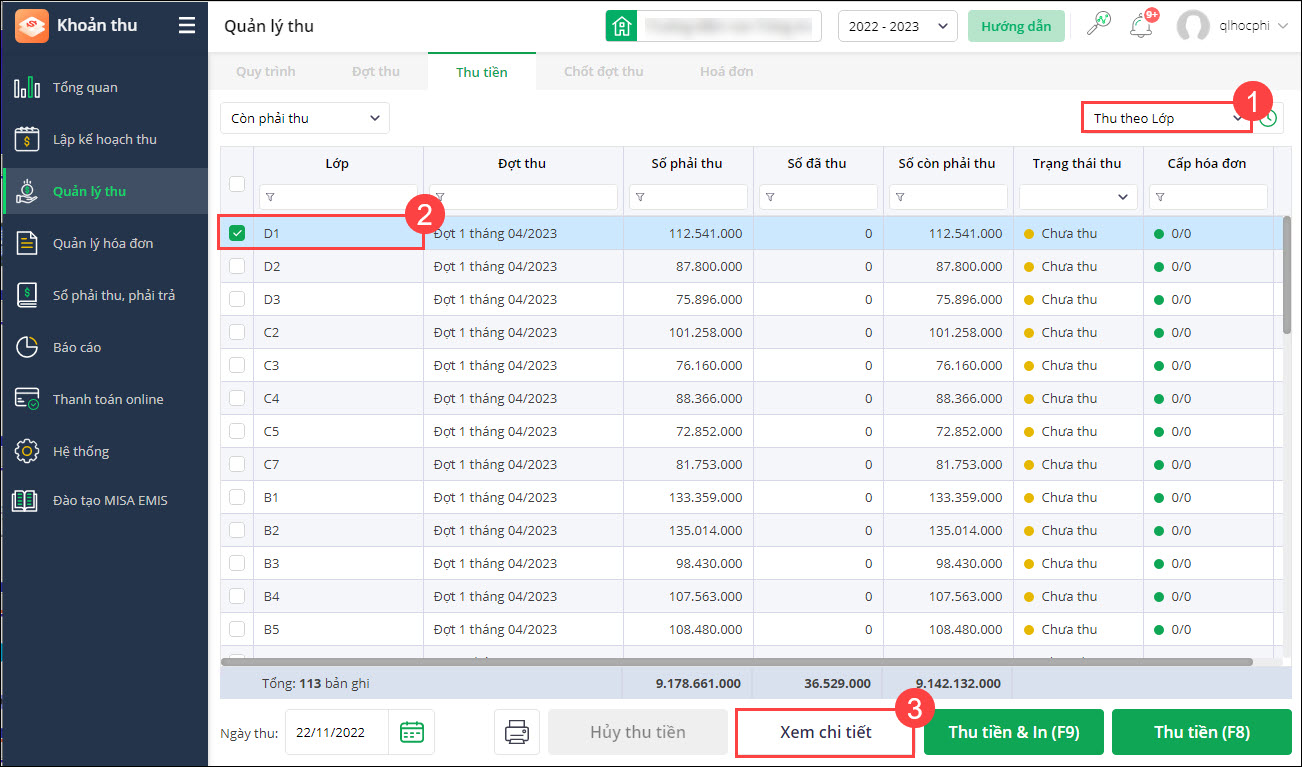Click the Sổ phải thu, phải trả book icon
1302x767 pixels.
[27, 295]
